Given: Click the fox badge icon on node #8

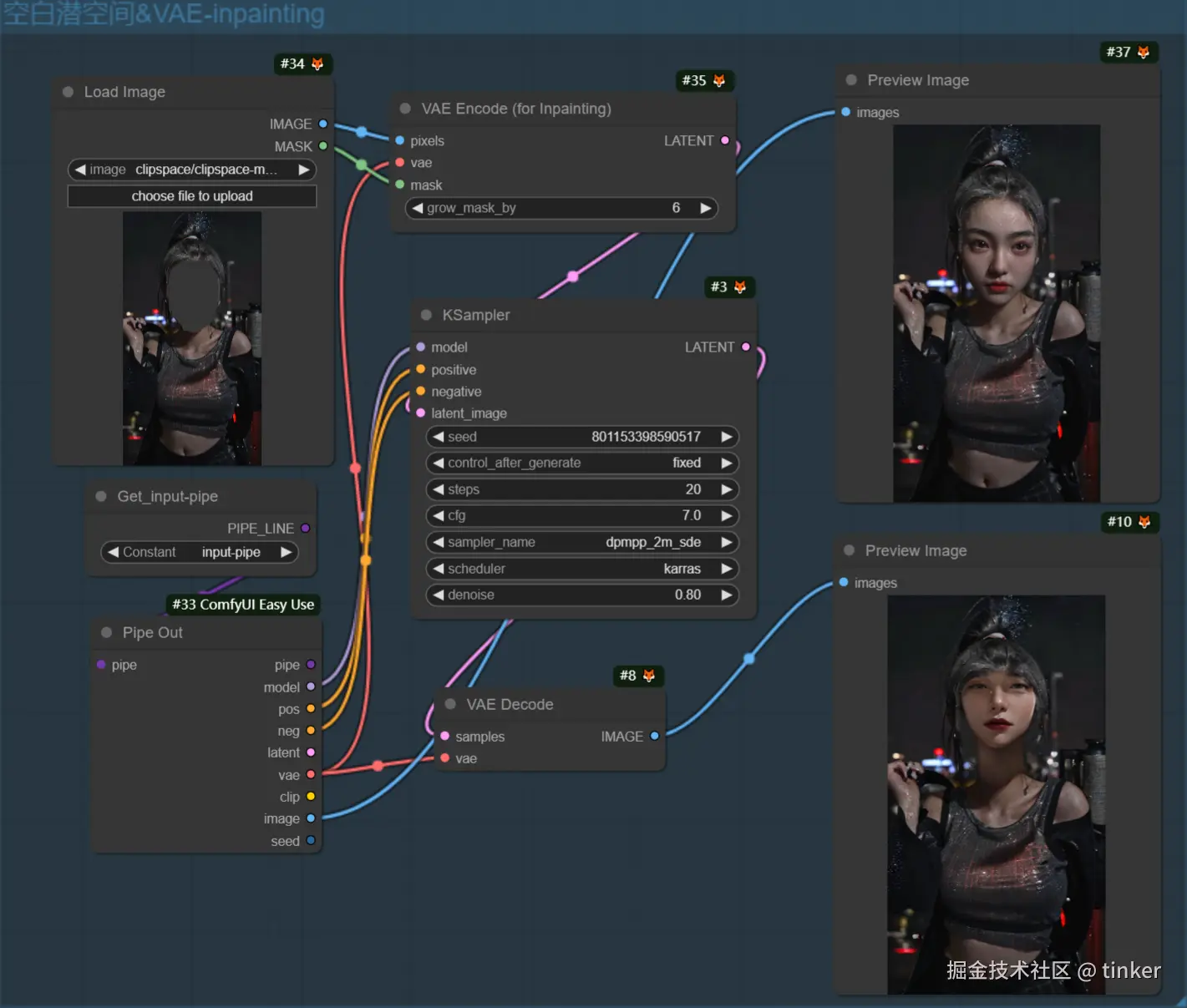Looking at the screenshot, I should click(x=649, y=676).
